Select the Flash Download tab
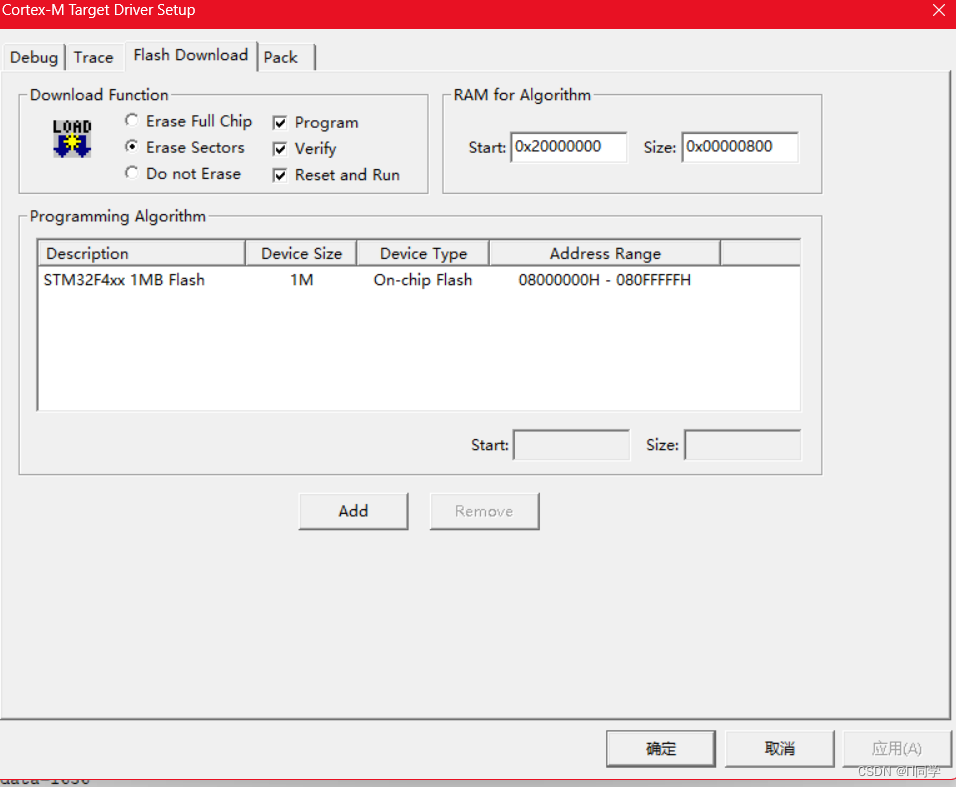 [190, 55]
